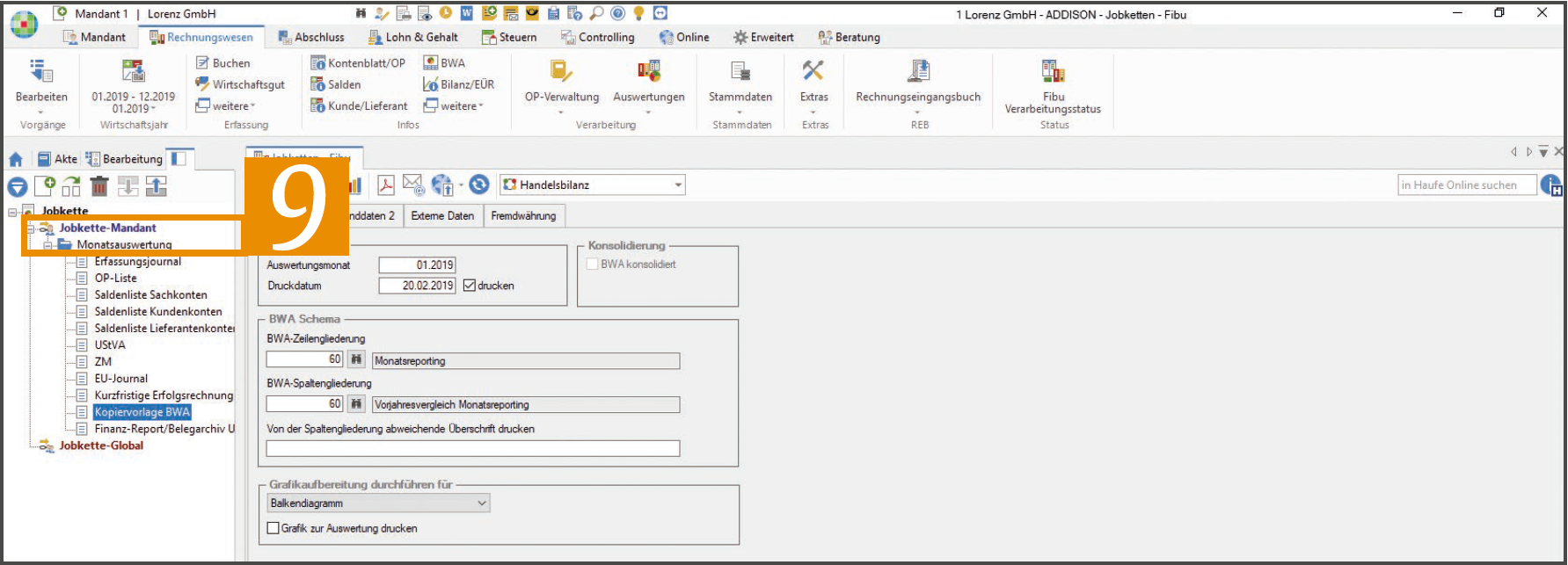Click the binoculars button beside BWA-Zeilengliederung 60
Viewport: 1568px width, 565px height.
[x=356, y=359]
